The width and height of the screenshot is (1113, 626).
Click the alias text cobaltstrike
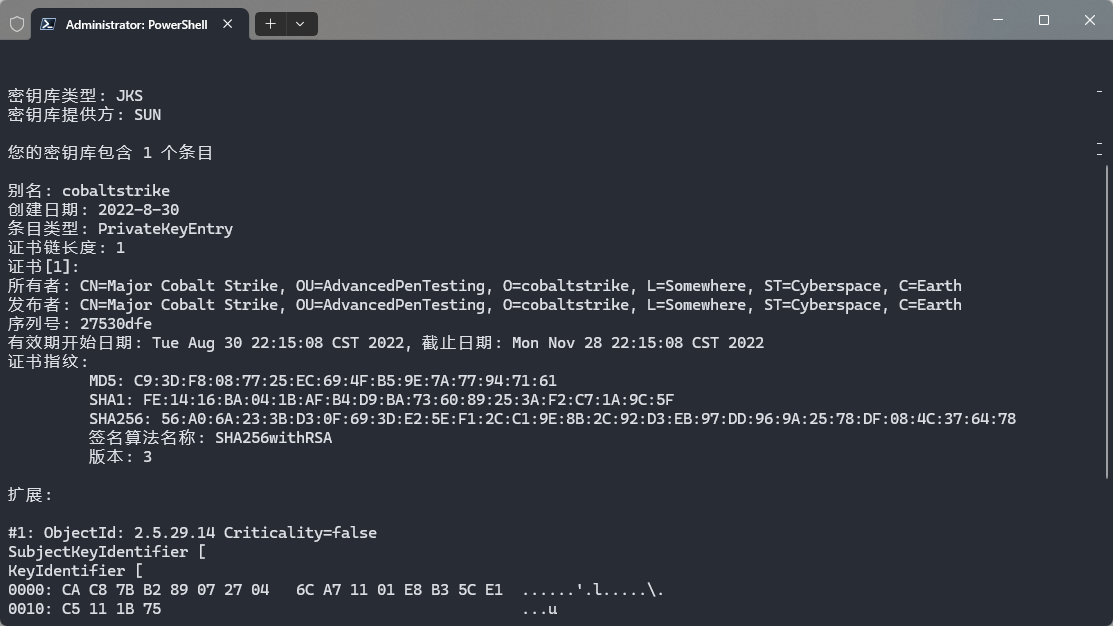click(x=116, y=191)
